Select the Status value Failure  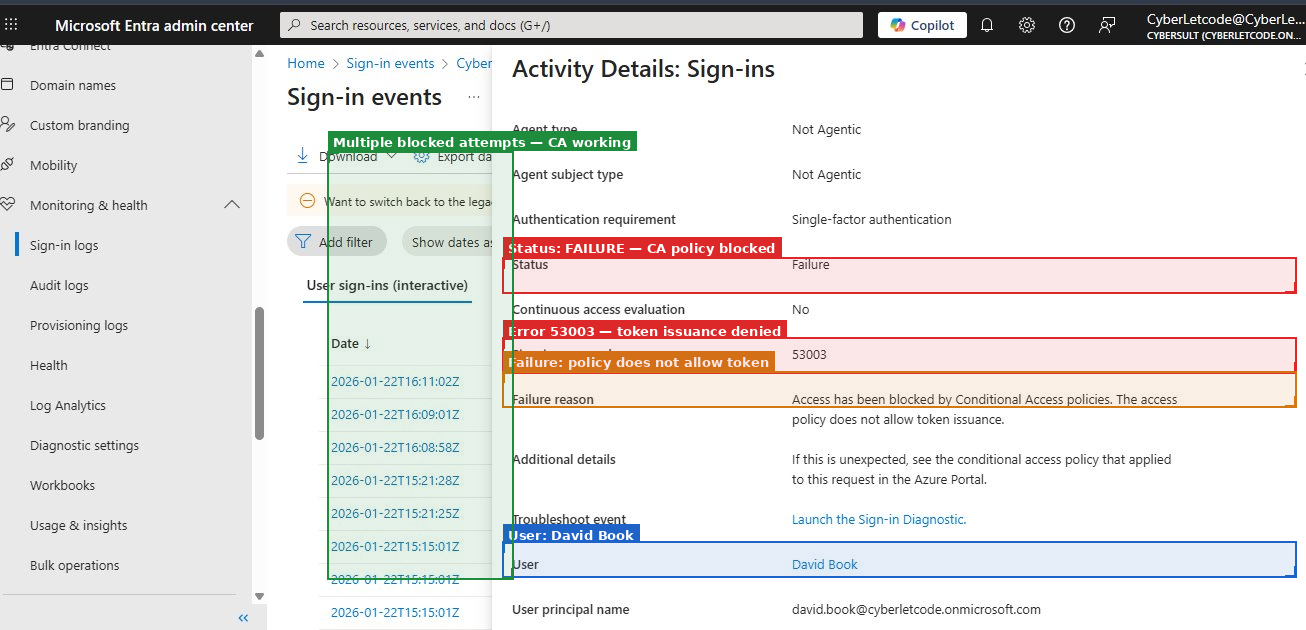[x=811, y=264]
